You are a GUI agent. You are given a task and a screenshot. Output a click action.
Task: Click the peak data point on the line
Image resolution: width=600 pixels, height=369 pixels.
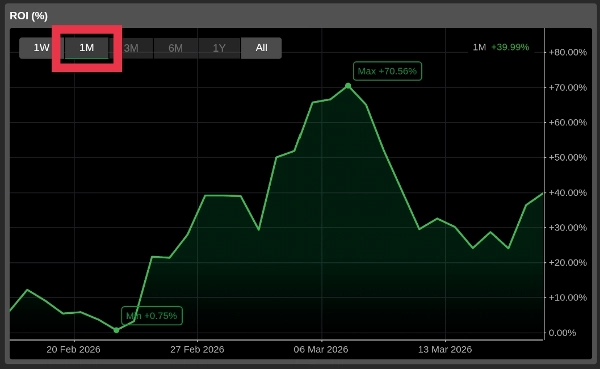tap(348, 86)
